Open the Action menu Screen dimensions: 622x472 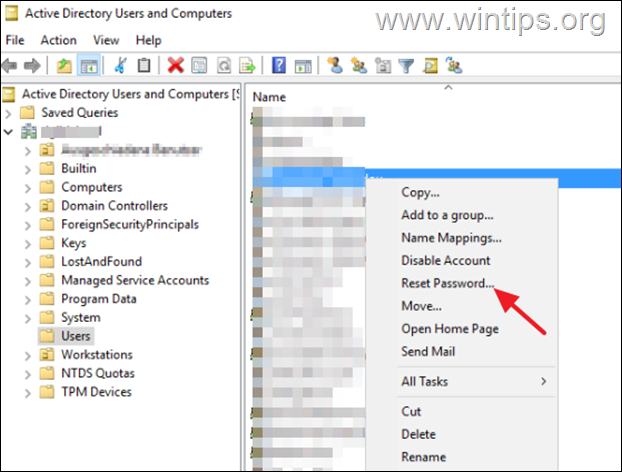tap(59, 40)
